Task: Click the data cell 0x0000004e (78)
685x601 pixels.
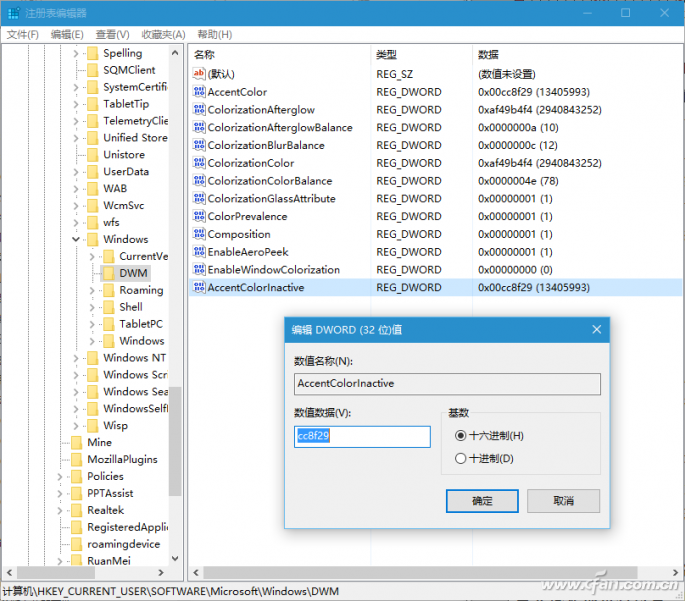Action: [518, 181]
